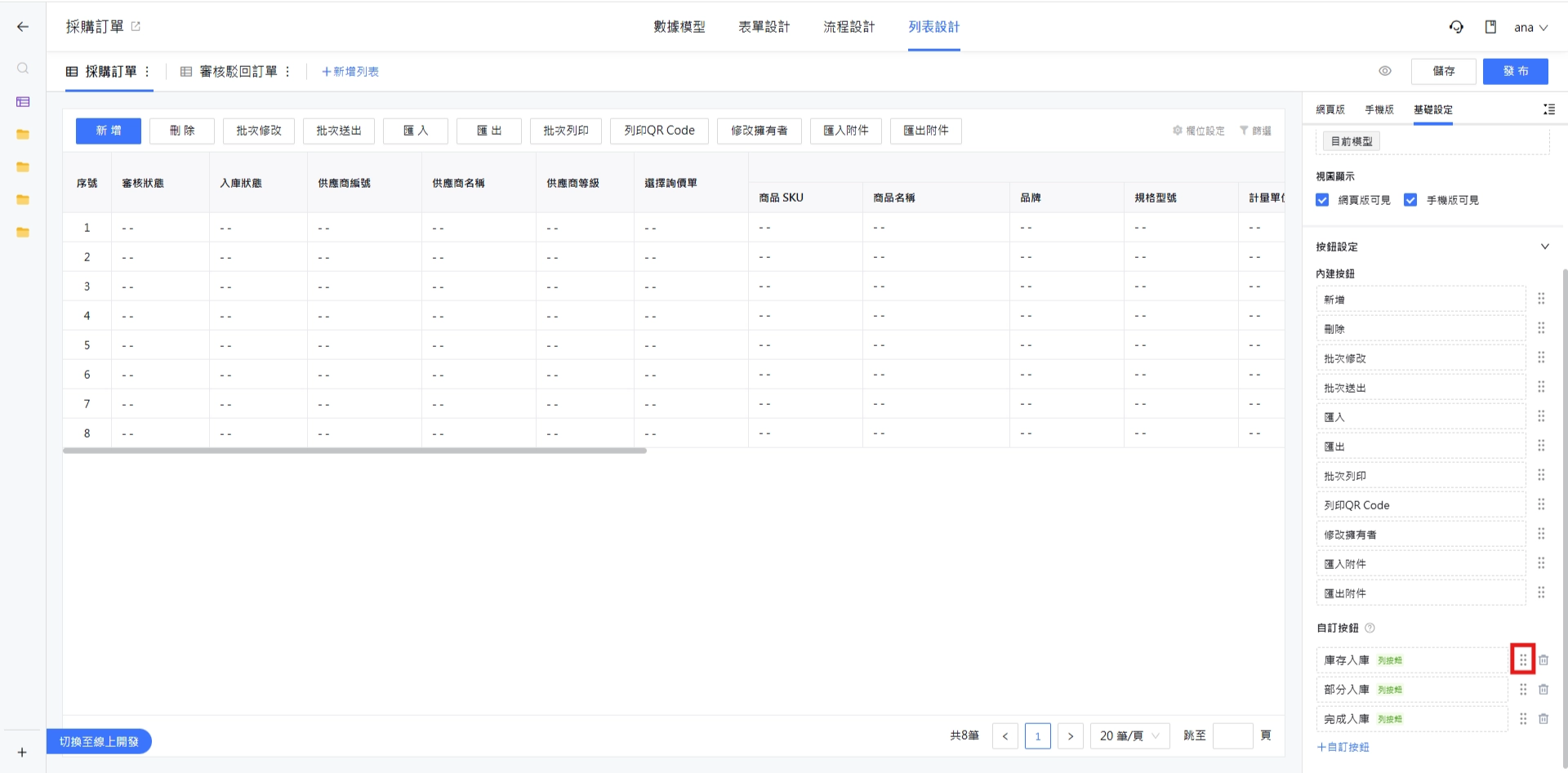The width and height of the screenshot is (1568, 773).
Task: Collapse the 按鈕設定 section
Action: click(x=1545, y=247)
